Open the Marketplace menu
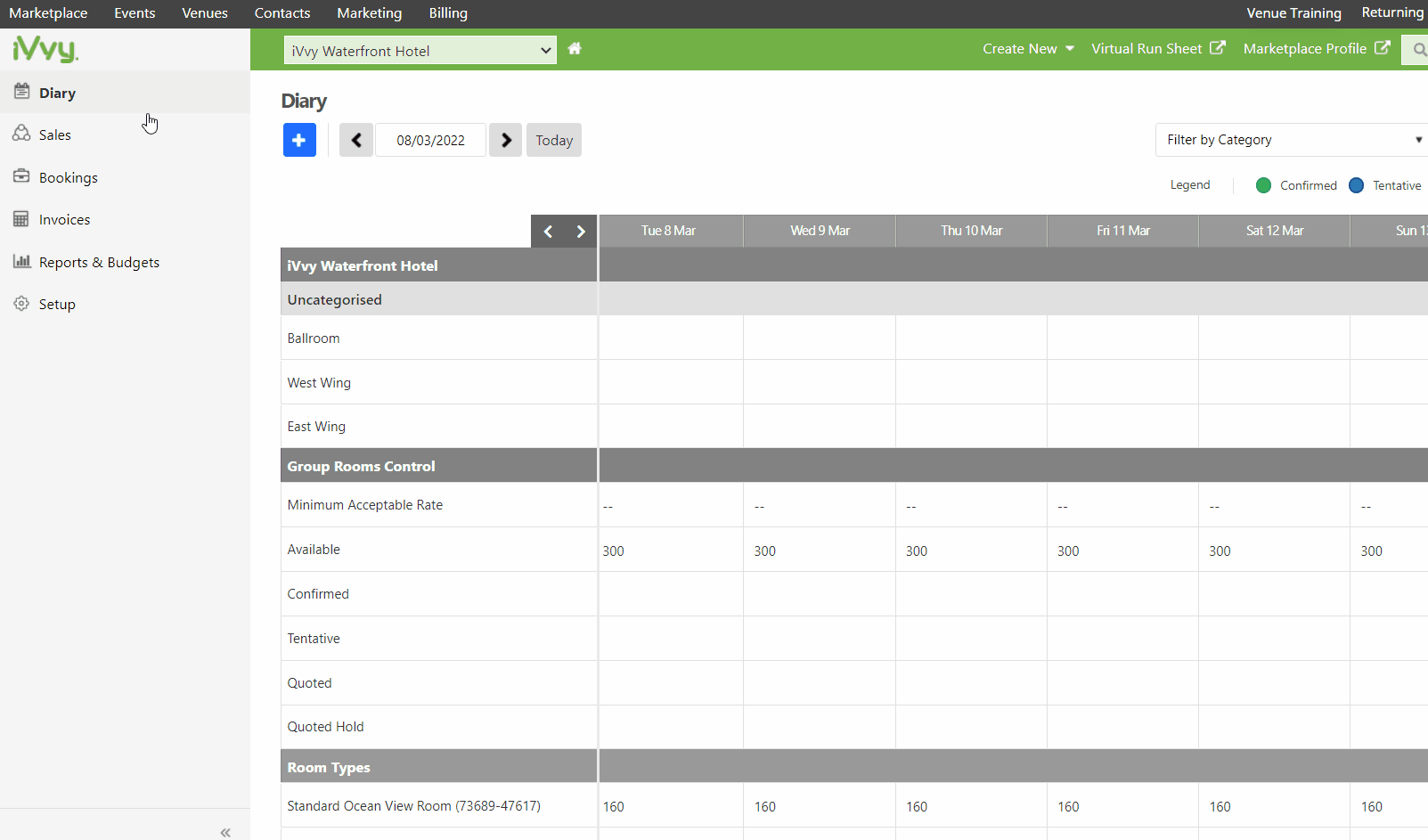The width and height of the screenshot is (1428, 840). coord(48,13)
